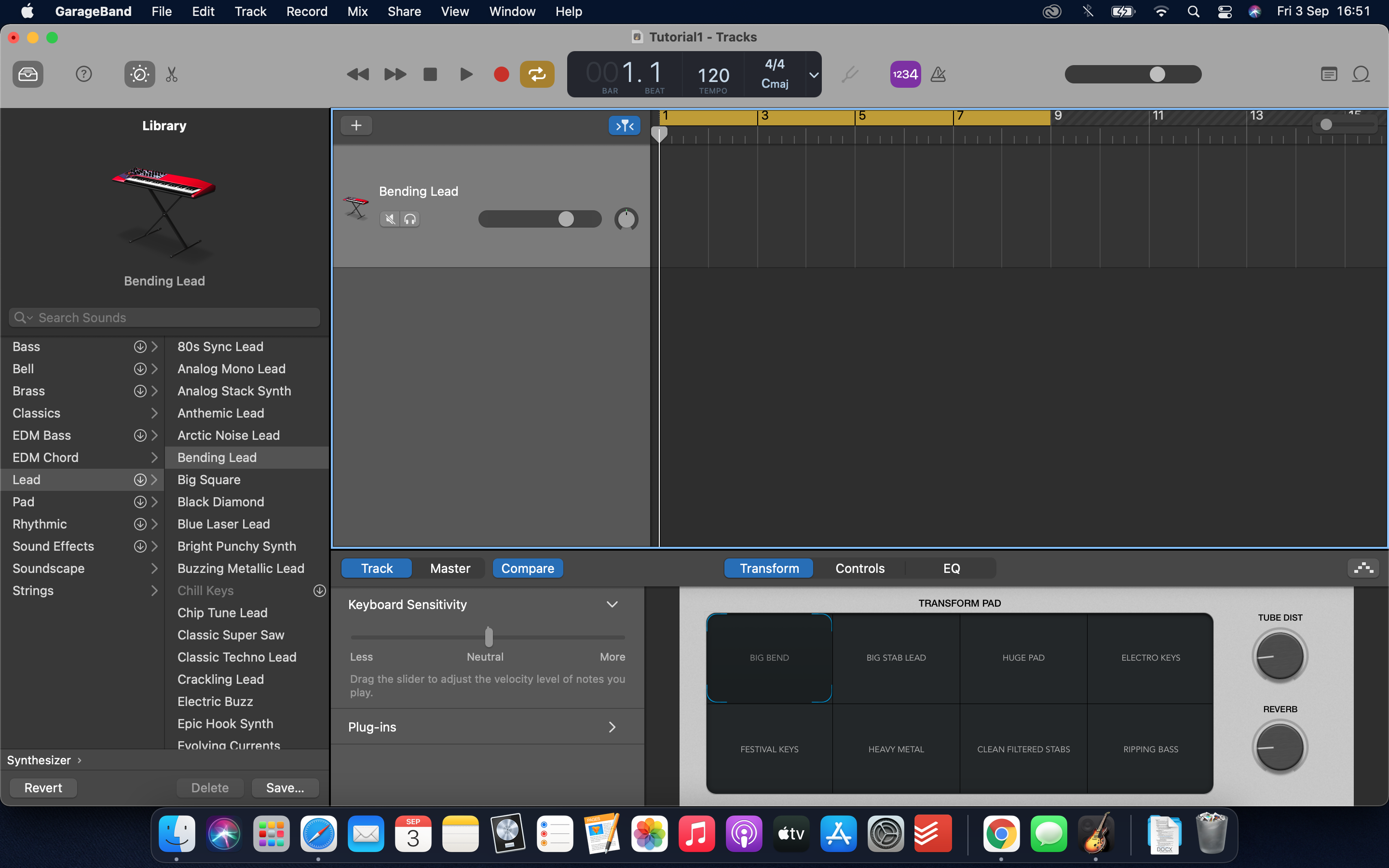Click the Rewind button in transport controls
This screenshot has width=1389, height=868.
[x=358, y=74]
